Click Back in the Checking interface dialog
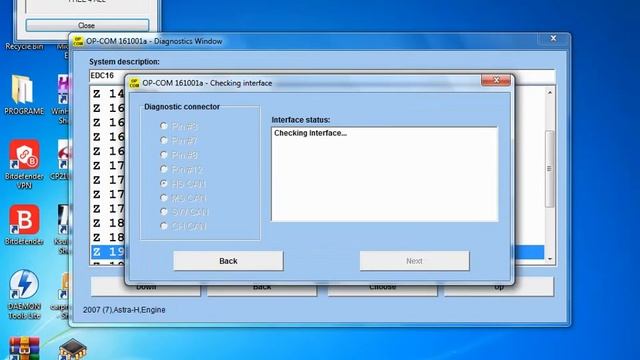Image resolution: width=640 pixels, height=360 pixels. pyautogui.click(x=228, y=261)
